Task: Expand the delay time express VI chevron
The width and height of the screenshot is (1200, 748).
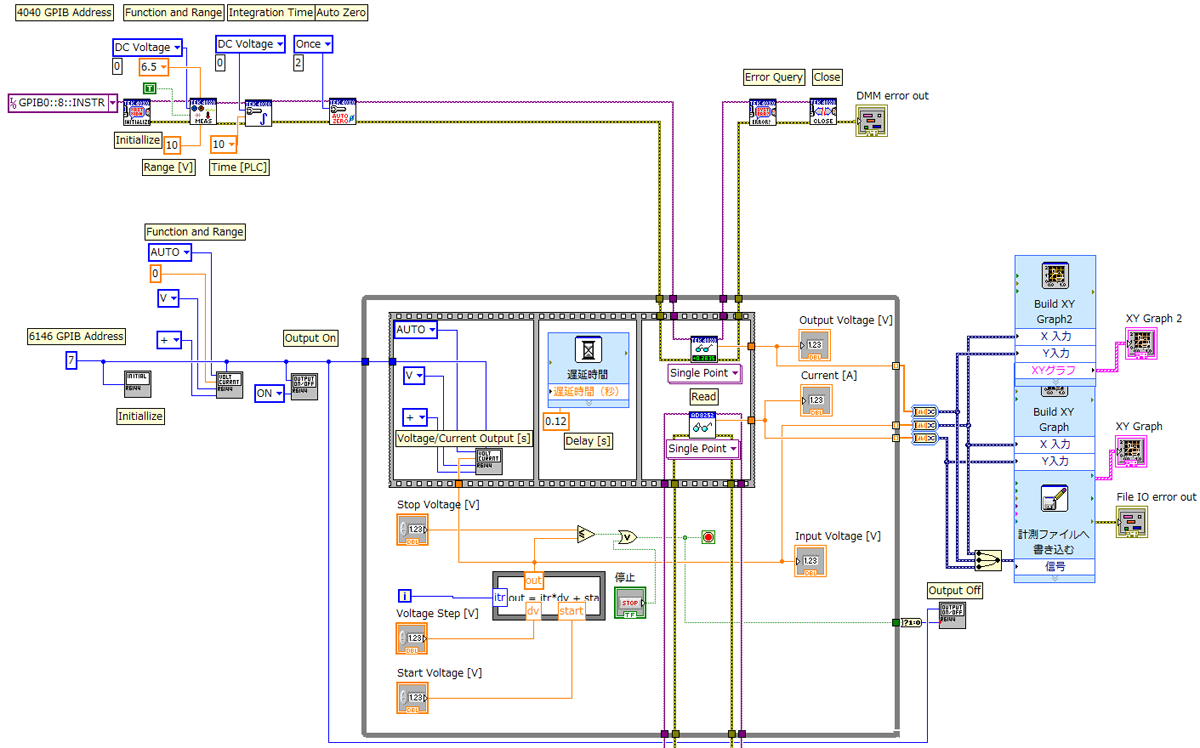Action: 588,403
